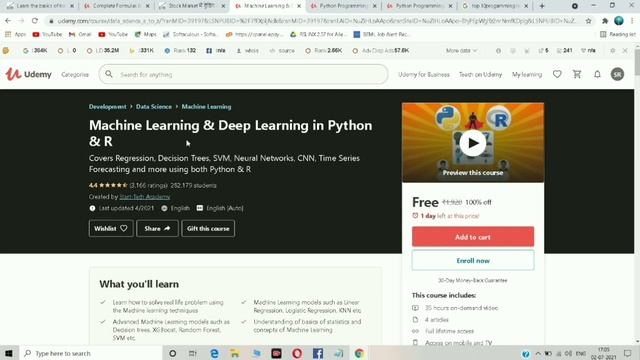Open Facebook app from taskbar
Screen dimensions: 640x360
(318, 353)
